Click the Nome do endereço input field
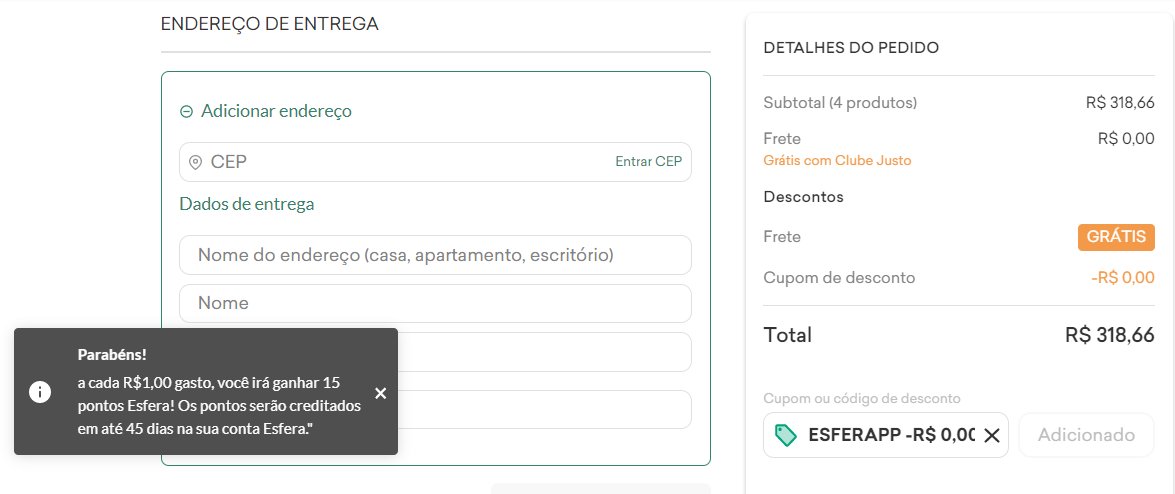Image resolution: width=1175 pixels, height=494 pixels. [x=435, y=255]
